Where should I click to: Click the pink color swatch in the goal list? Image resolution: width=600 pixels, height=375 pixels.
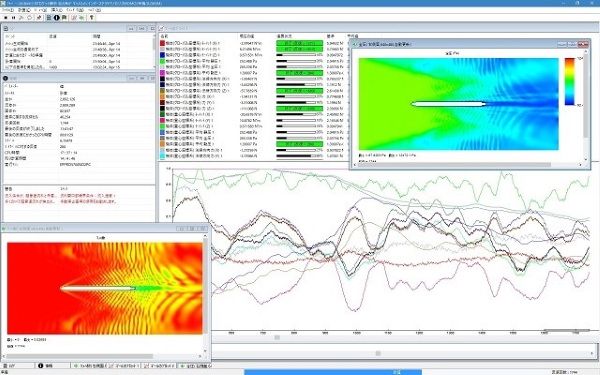point(163,120)
